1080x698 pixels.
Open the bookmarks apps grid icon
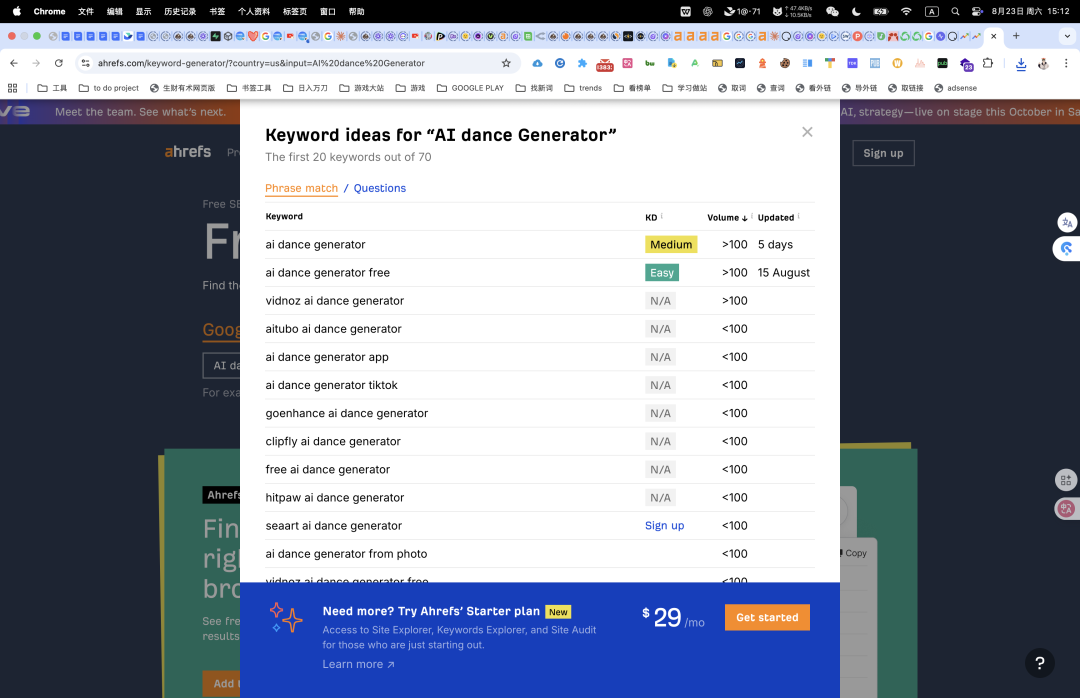[12, 88]
